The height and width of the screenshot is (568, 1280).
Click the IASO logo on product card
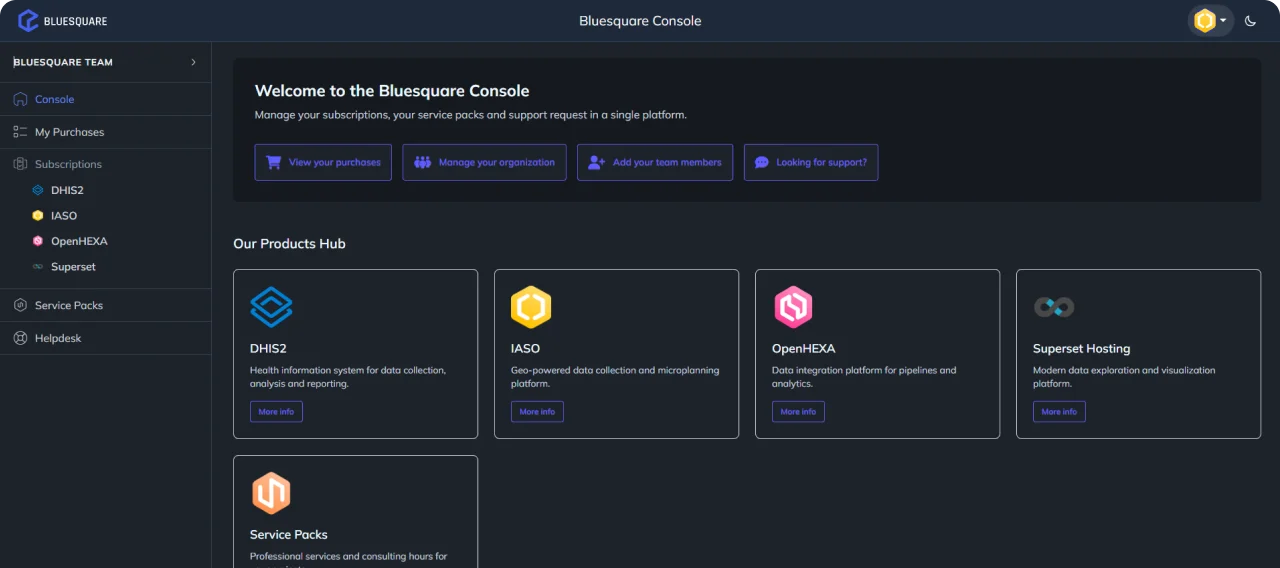pos(531,307)
